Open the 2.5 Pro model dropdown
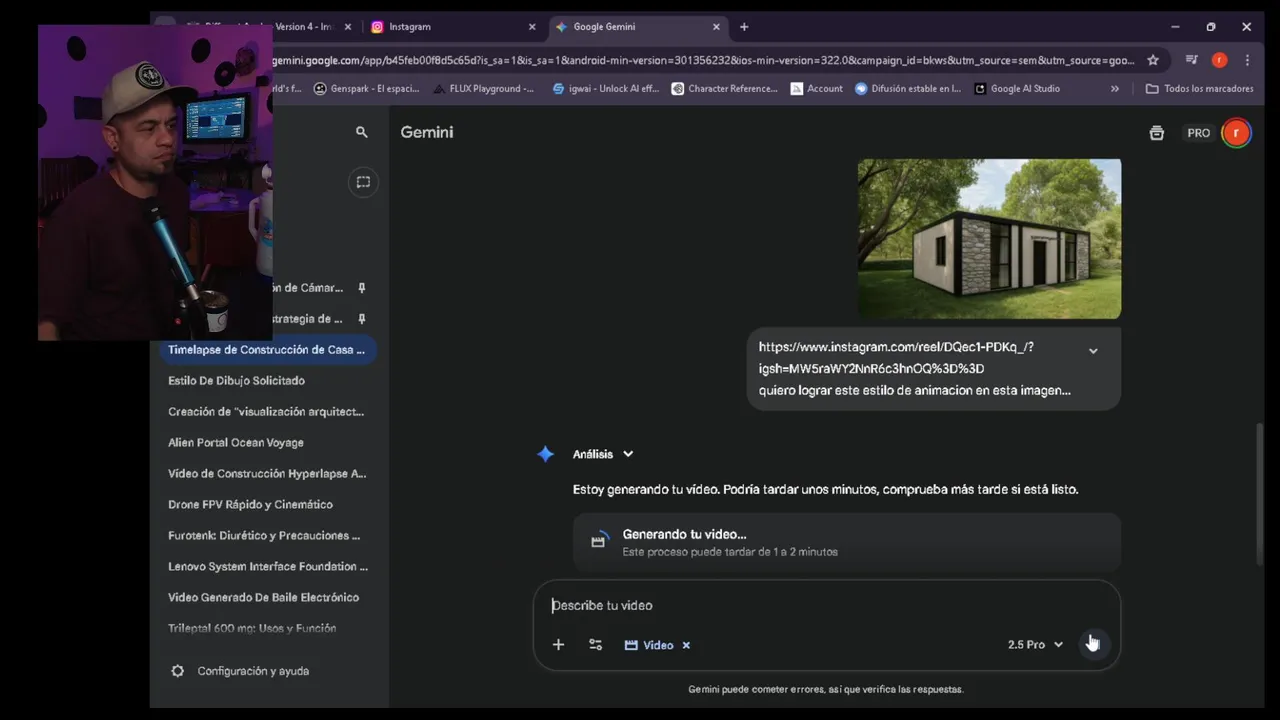1280x720 pixels. (x=1035, y=645)
